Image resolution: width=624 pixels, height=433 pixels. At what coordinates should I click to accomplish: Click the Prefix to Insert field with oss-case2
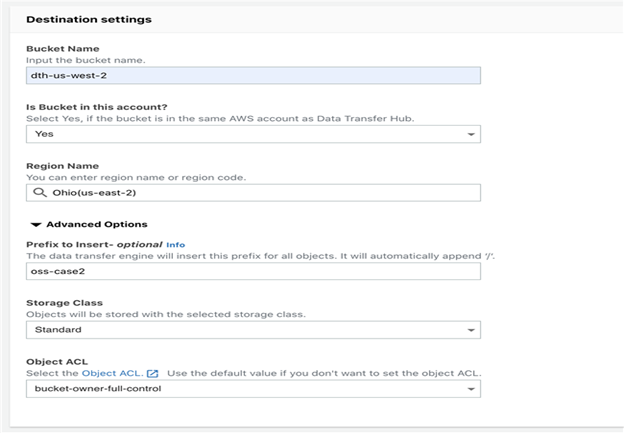click(x=253, y=271)
